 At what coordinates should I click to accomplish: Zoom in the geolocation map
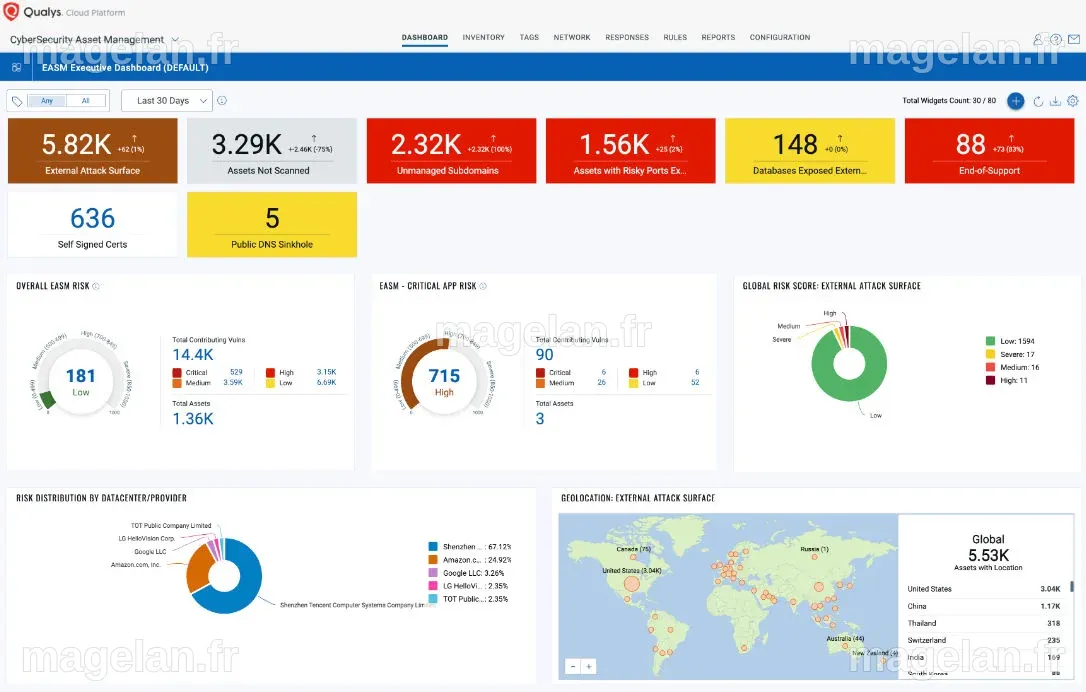point(589,666)
